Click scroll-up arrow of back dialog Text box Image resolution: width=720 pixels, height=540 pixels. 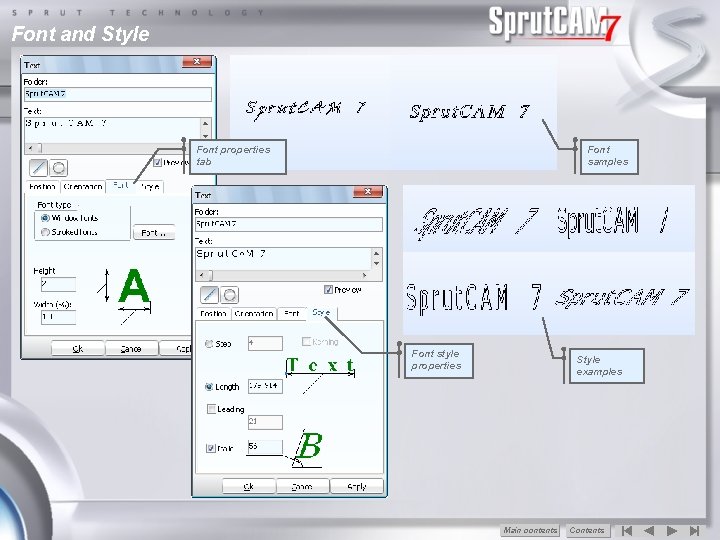(206, 123)
